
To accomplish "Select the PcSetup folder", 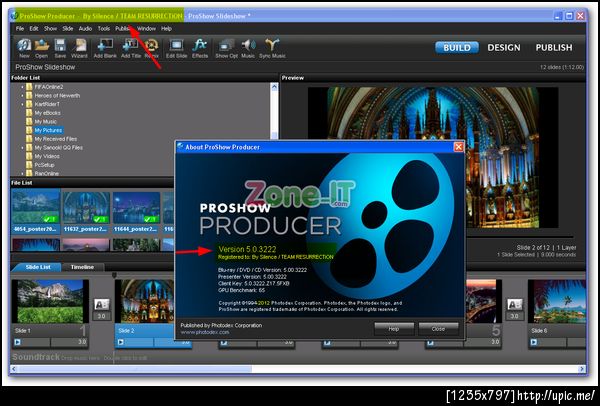I will tap(44, 165).
